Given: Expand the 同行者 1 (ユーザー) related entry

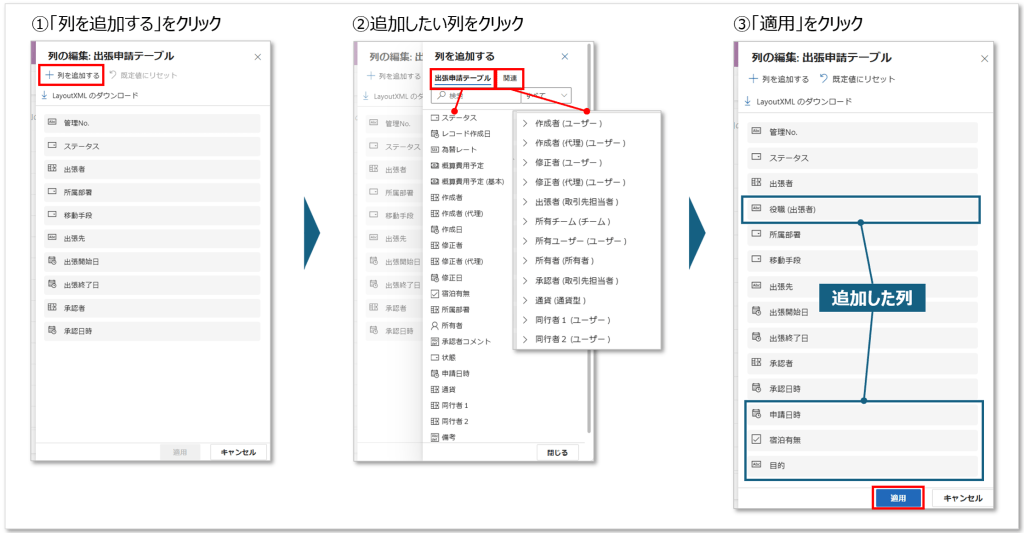Looking at the screenshot, I should pos(525,319).
